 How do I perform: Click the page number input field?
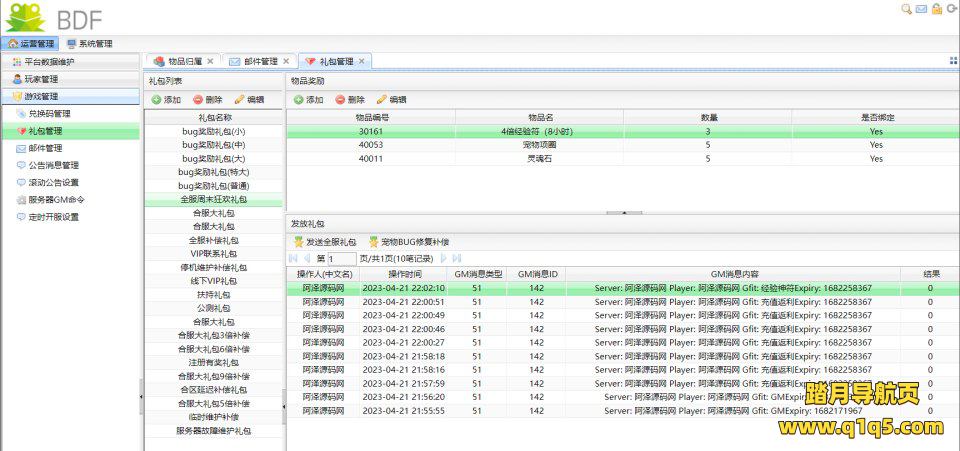(341, 259)
